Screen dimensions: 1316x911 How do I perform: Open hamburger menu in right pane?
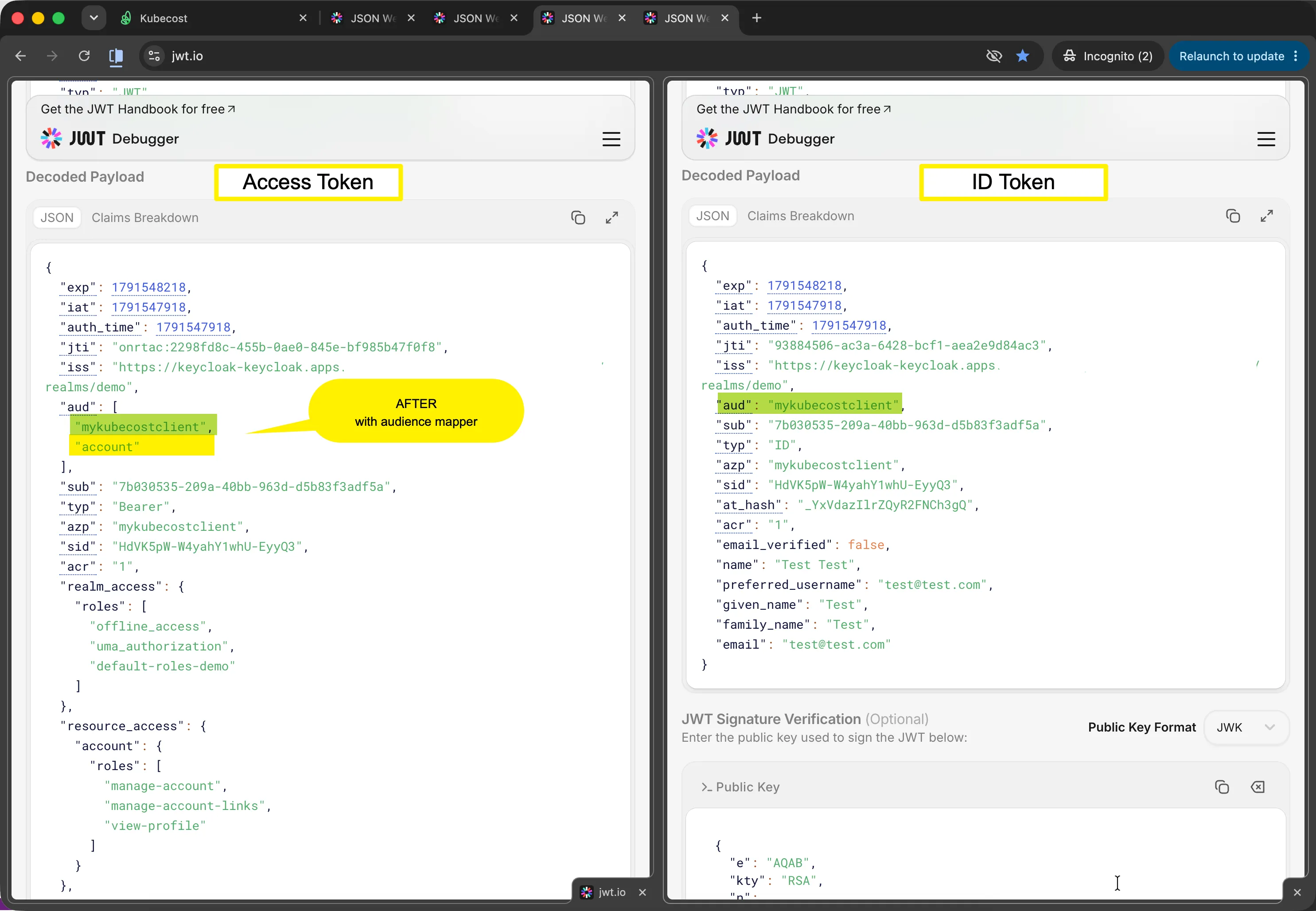click(1266, 139)
